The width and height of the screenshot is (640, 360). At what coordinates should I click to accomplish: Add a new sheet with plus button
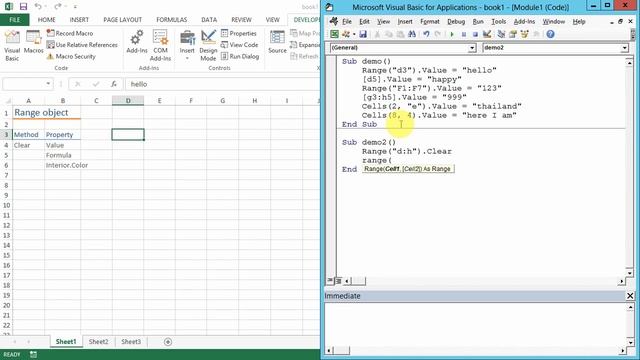[x=168, y=342]
